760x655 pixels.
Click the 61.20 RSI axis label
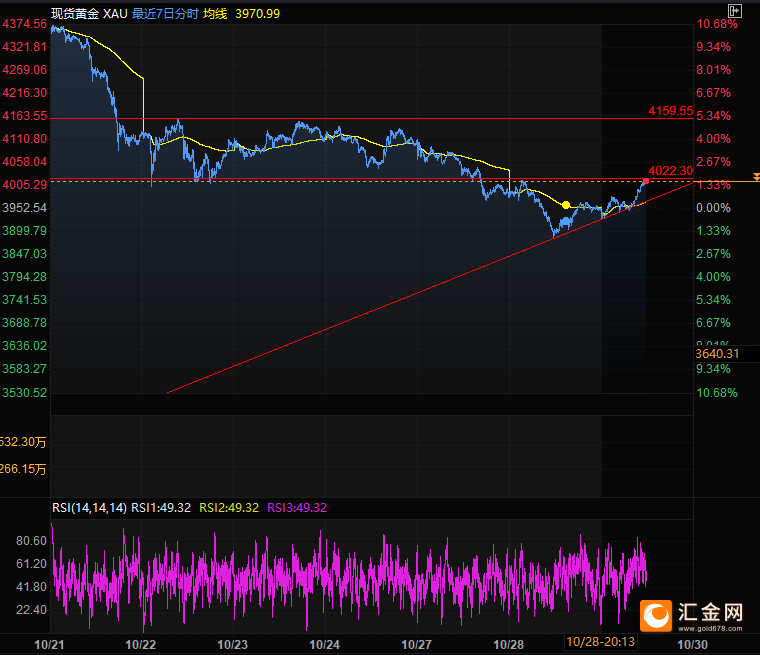point(32,563)
